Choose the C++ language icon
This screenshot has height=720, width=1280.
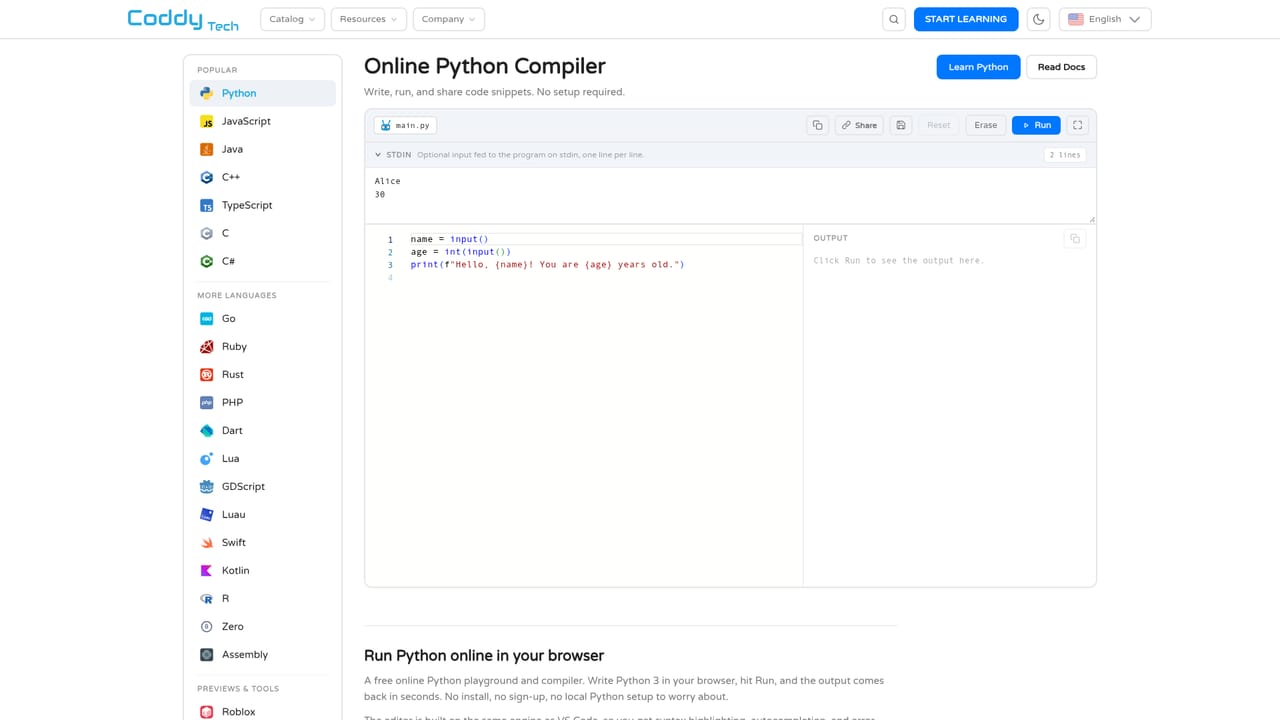(x=206, y=177)
